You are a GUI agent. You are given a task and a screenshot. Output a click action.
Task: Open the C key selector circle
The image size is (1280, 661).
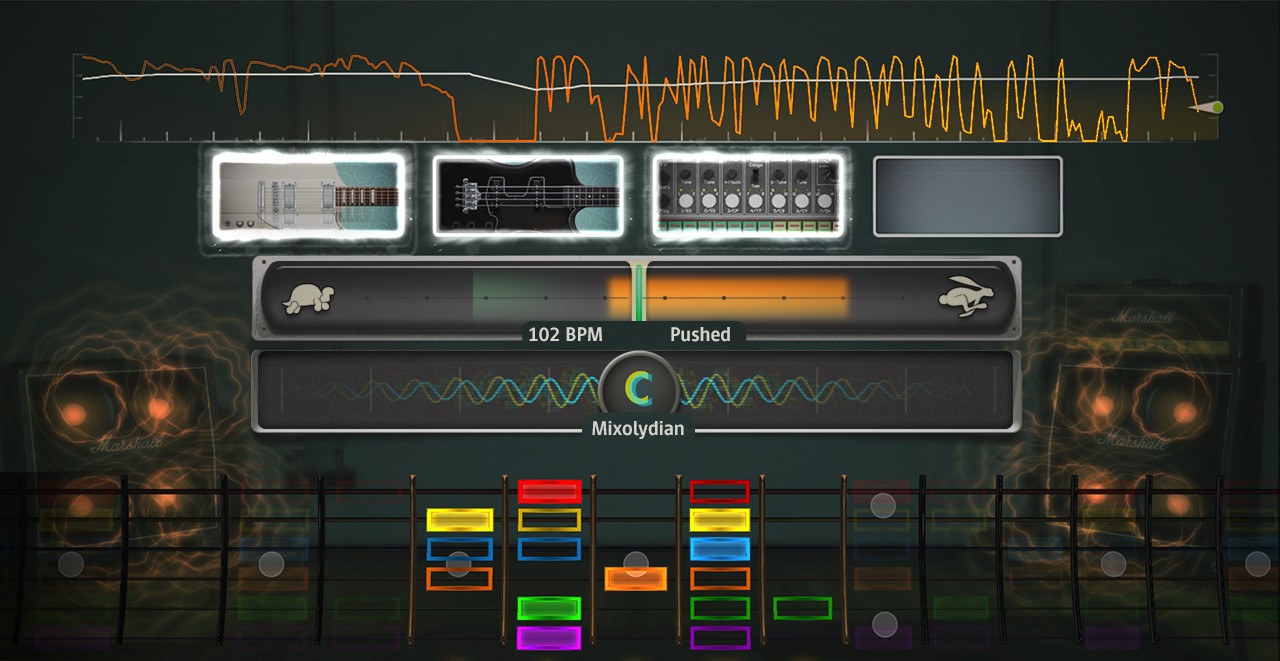638,388
